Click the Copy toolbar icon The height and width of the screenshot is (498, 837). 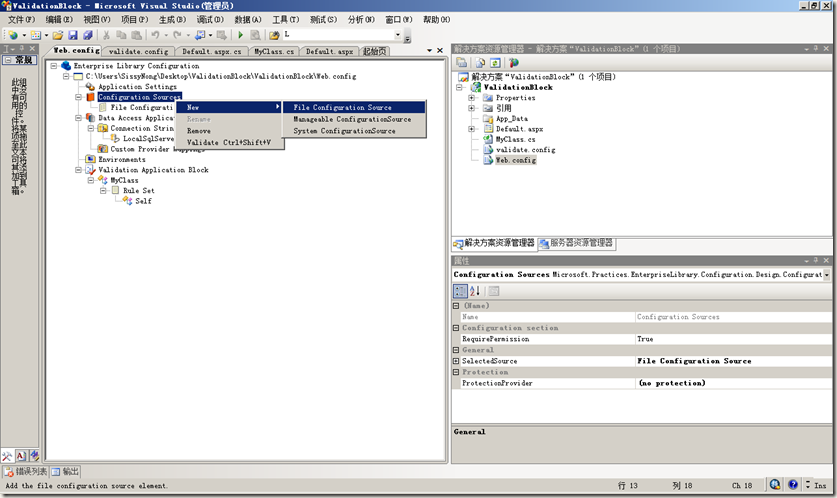point(121,35)
